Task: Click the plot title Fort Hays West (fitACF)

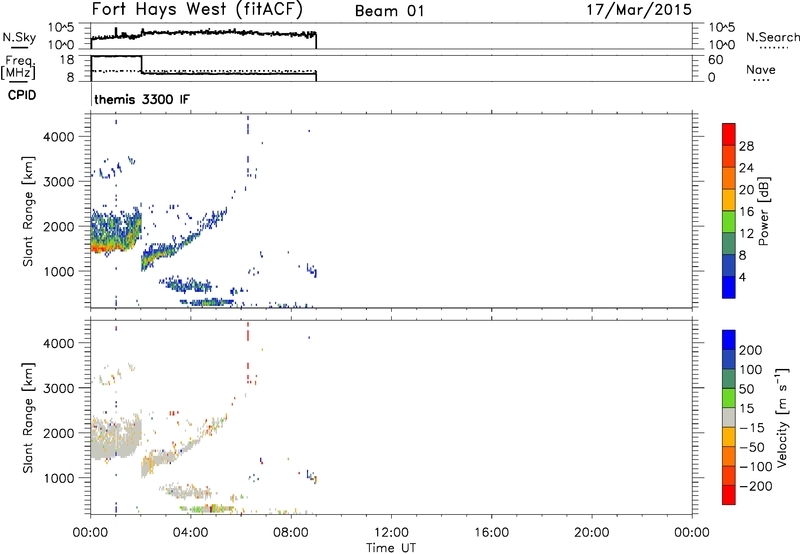Action: click(197, 9)
